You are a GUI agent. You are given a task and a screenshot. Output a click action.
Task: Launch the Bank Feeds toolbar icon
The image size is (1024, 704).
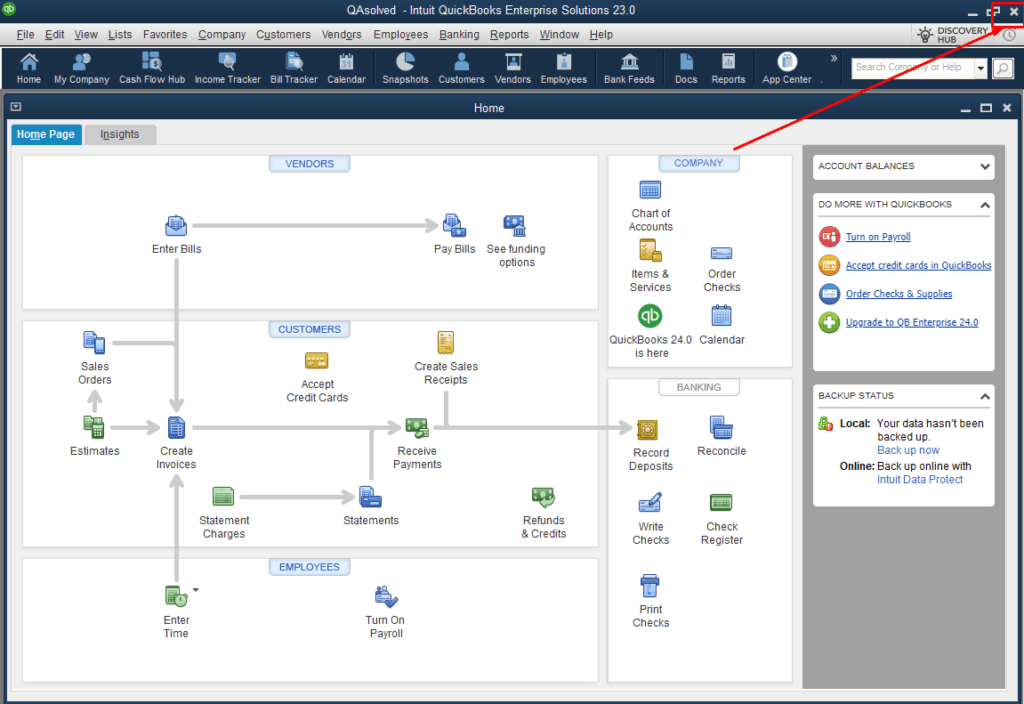tap(629, 66)
